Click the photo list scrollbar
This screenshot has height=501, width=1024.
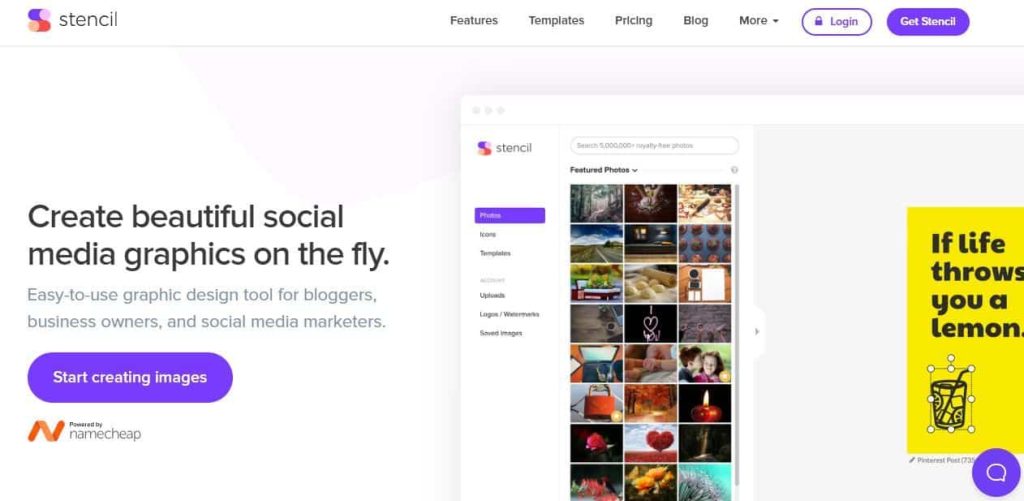point(737,333)
